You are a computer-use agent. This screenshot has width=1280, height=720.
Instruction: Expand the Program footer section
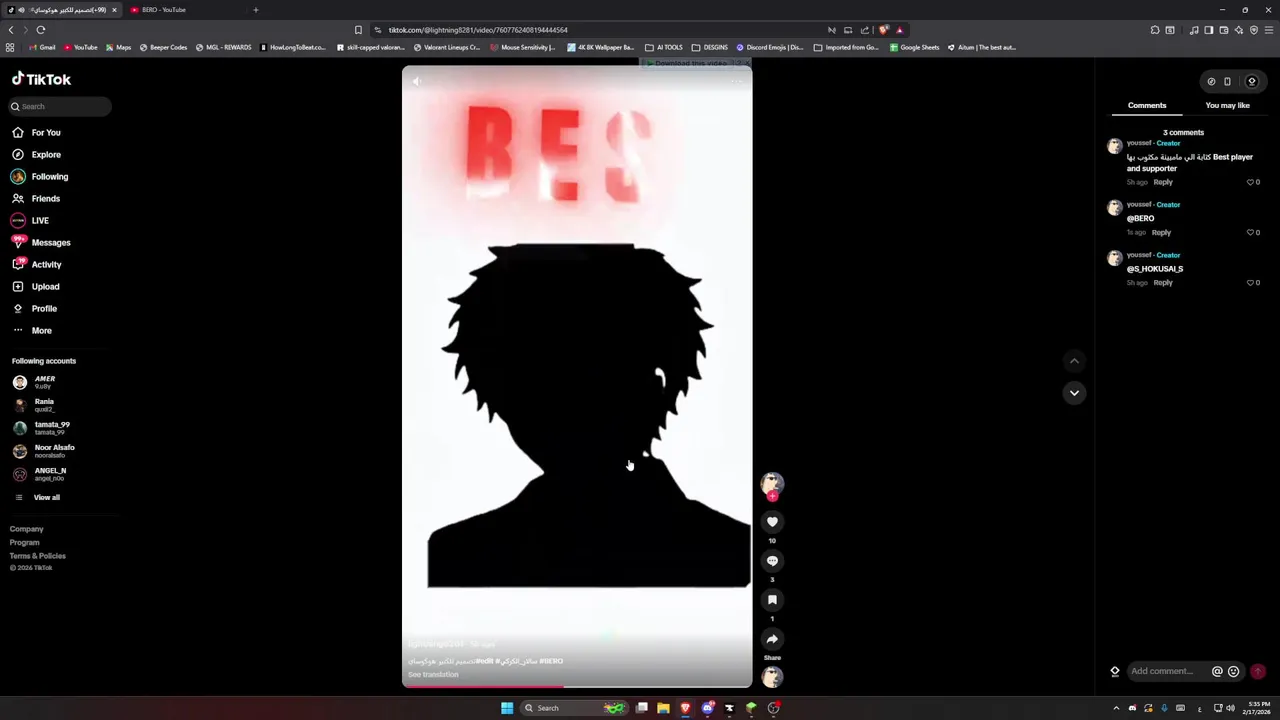(x=25, y=542)
